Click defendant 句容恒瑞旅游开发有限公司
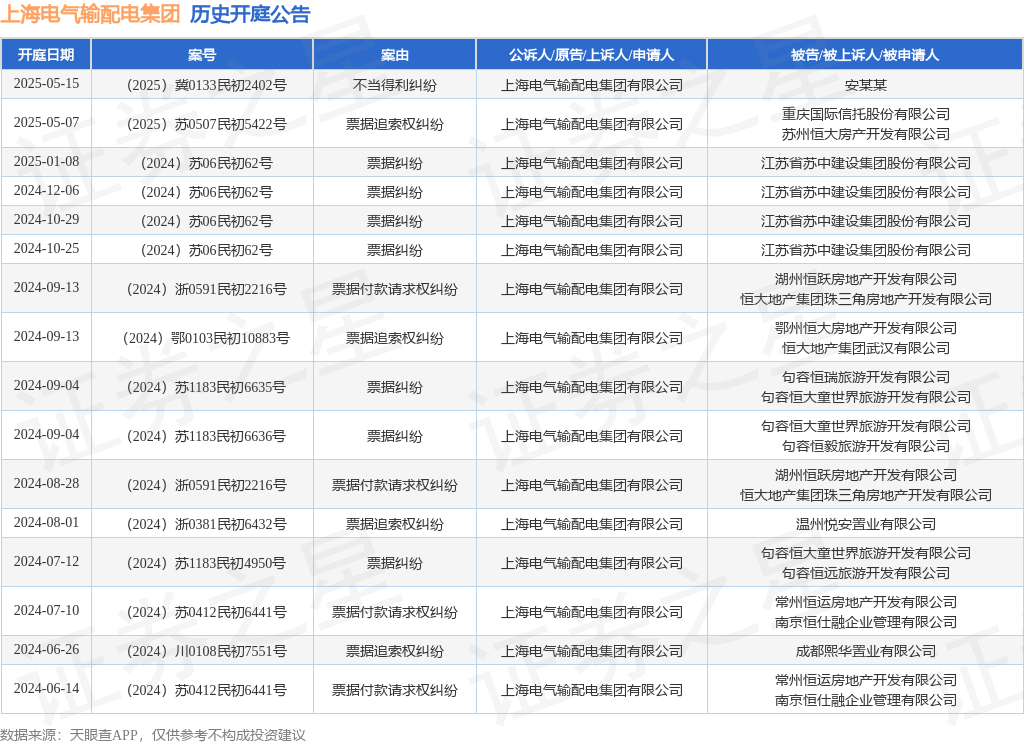 865,377
